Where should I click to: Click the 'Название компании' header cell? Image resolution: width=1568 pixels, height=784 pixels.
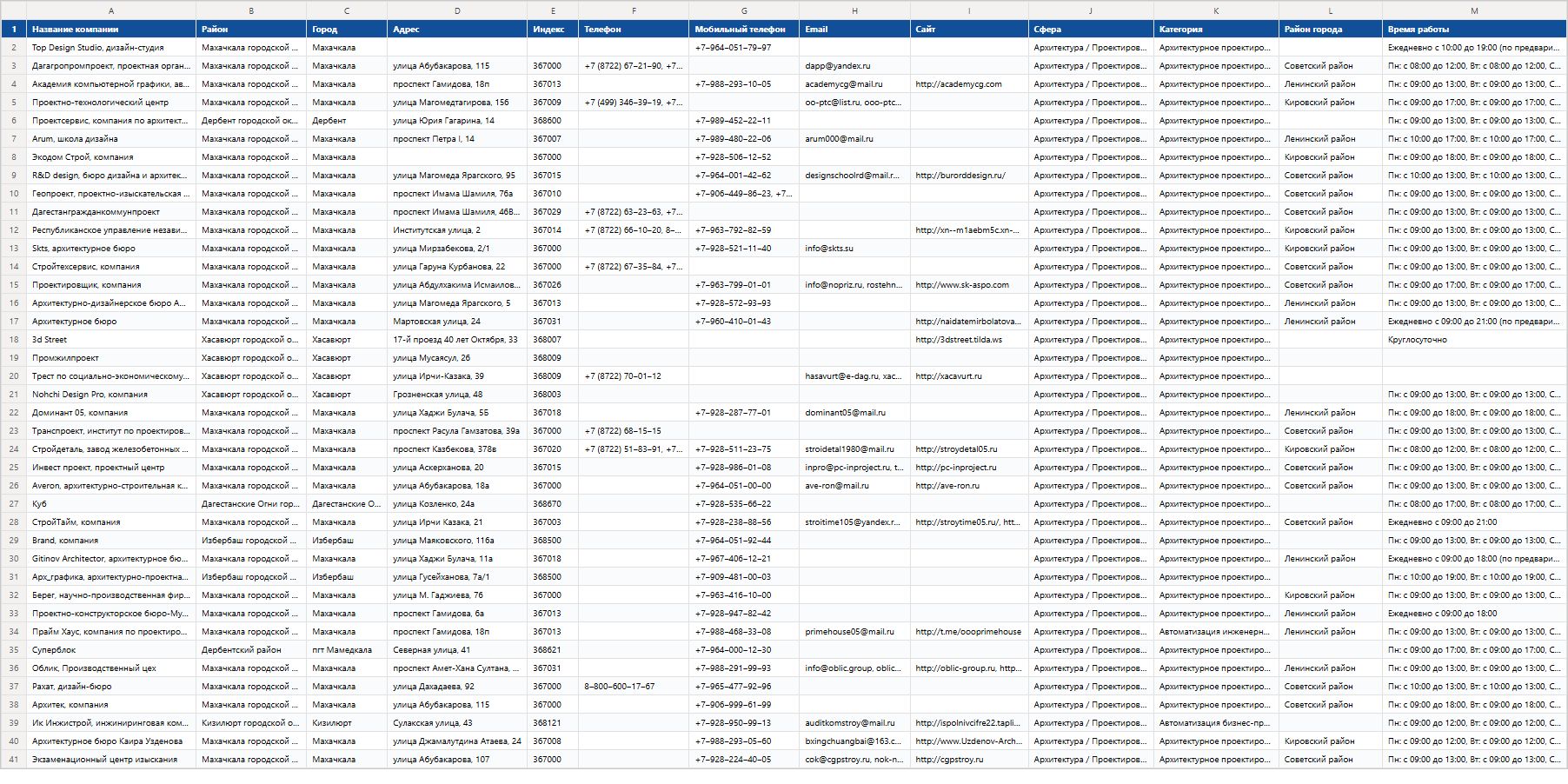click(111, 30)
